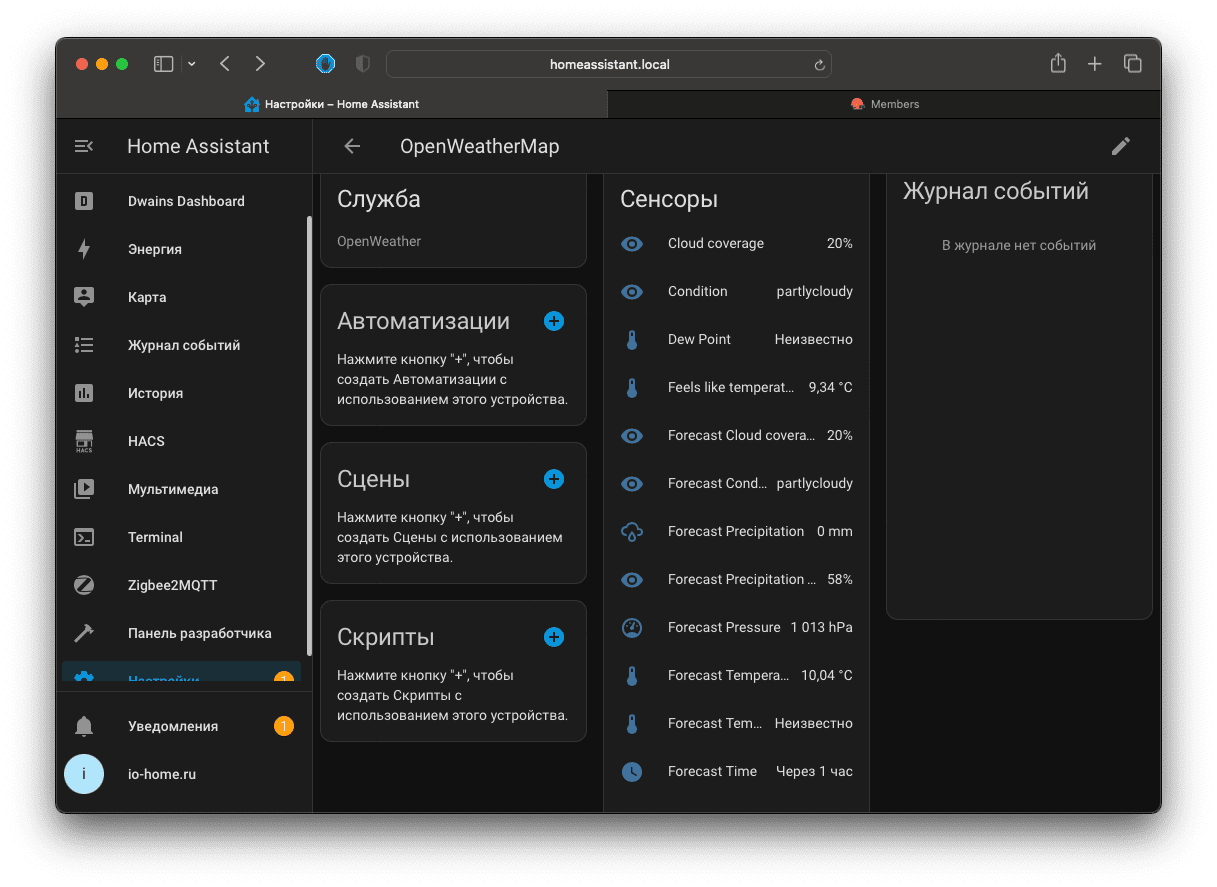Click the Через 1 час value

click(x=815, y=771)
